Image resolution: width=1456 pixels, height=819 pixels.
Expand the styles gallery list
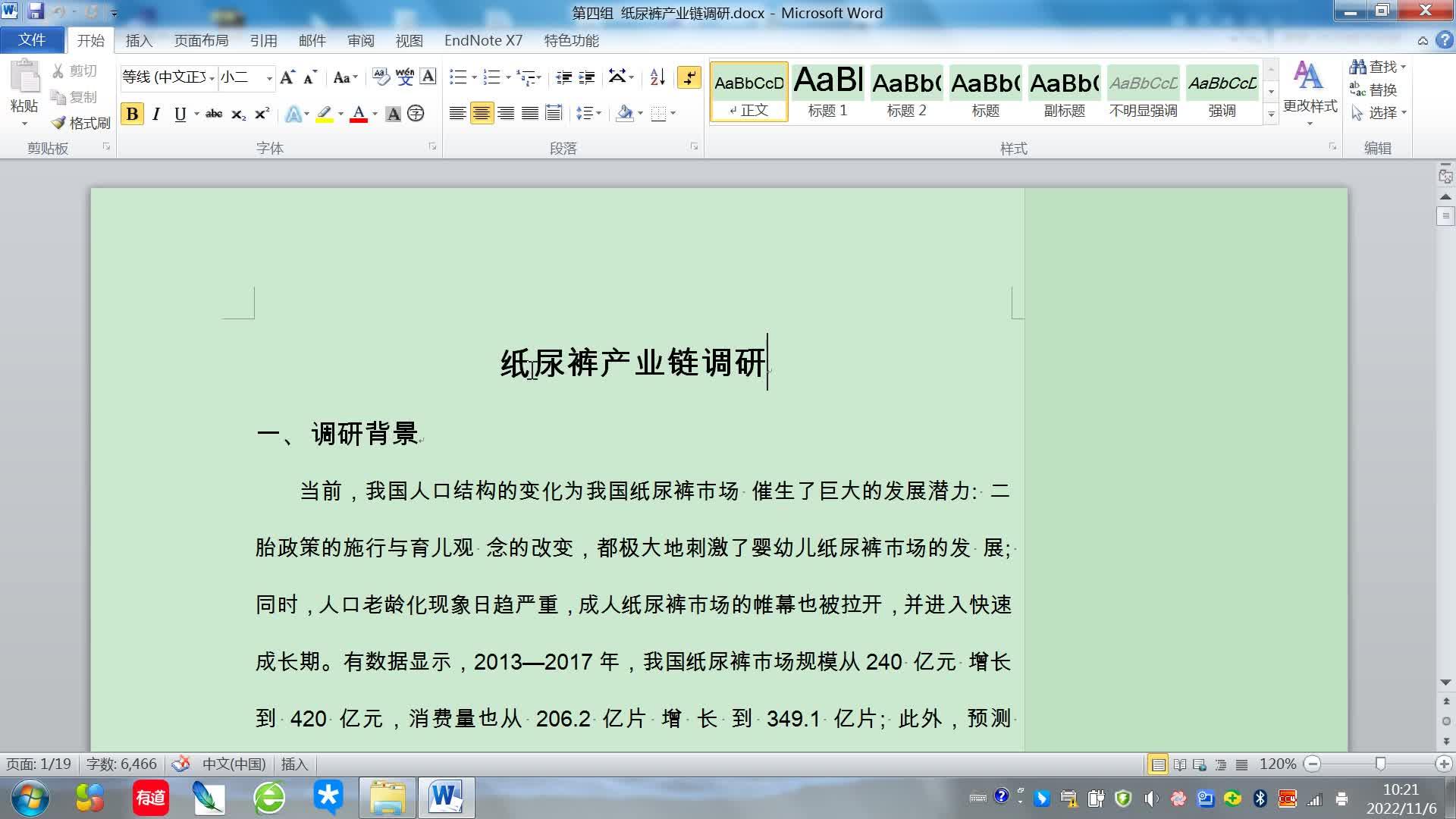click(x=1272, y=114)
